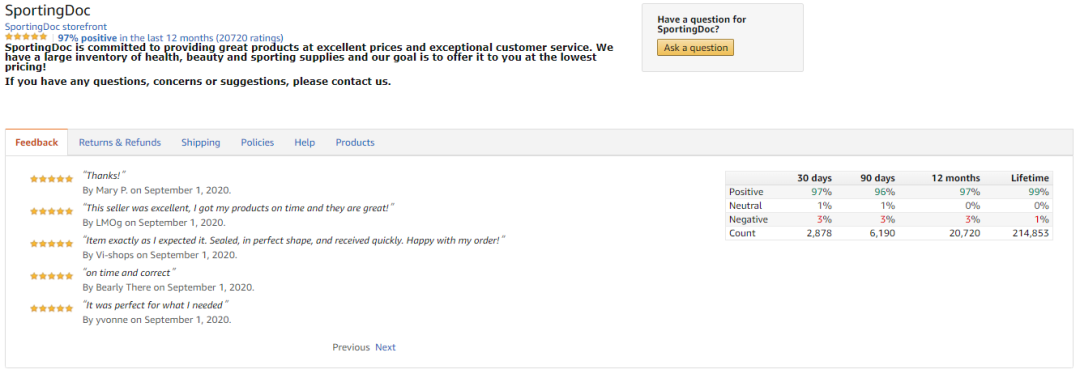Image resolution: width=1080 pixels, height=378 pixels.
Task: Click the Lifetime column header
Action: (1030, 178)
